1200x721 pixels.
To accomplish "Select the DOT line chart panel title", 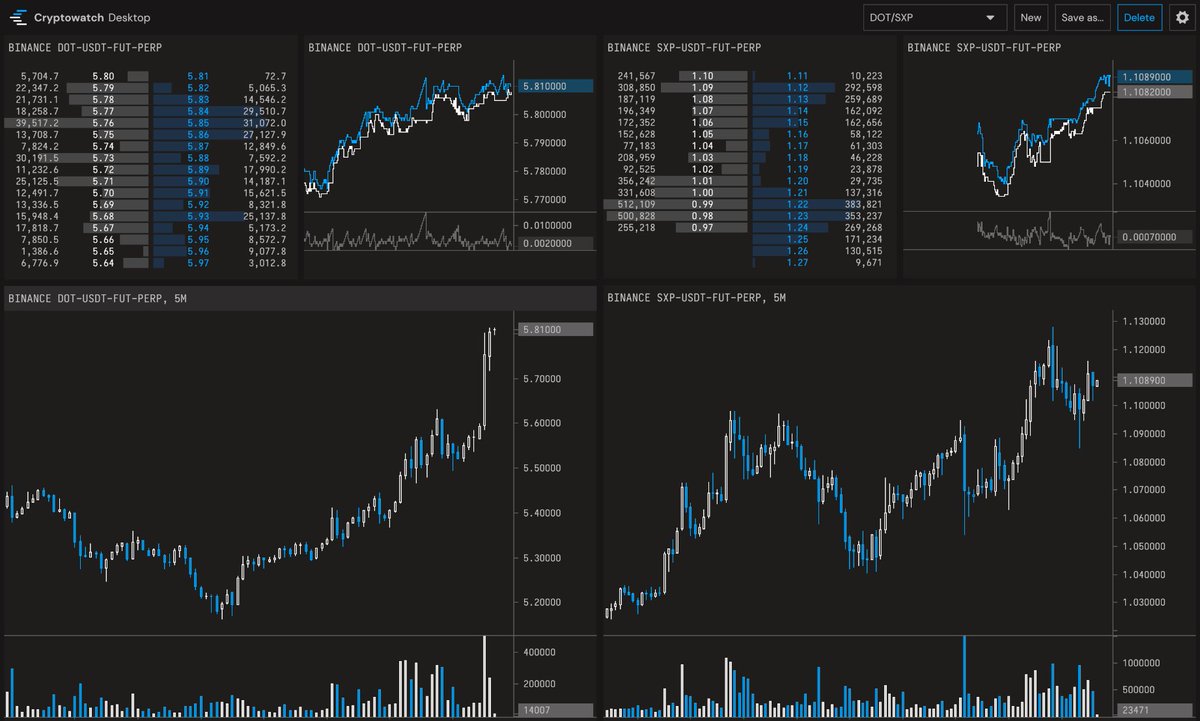I will pos(386,47).
